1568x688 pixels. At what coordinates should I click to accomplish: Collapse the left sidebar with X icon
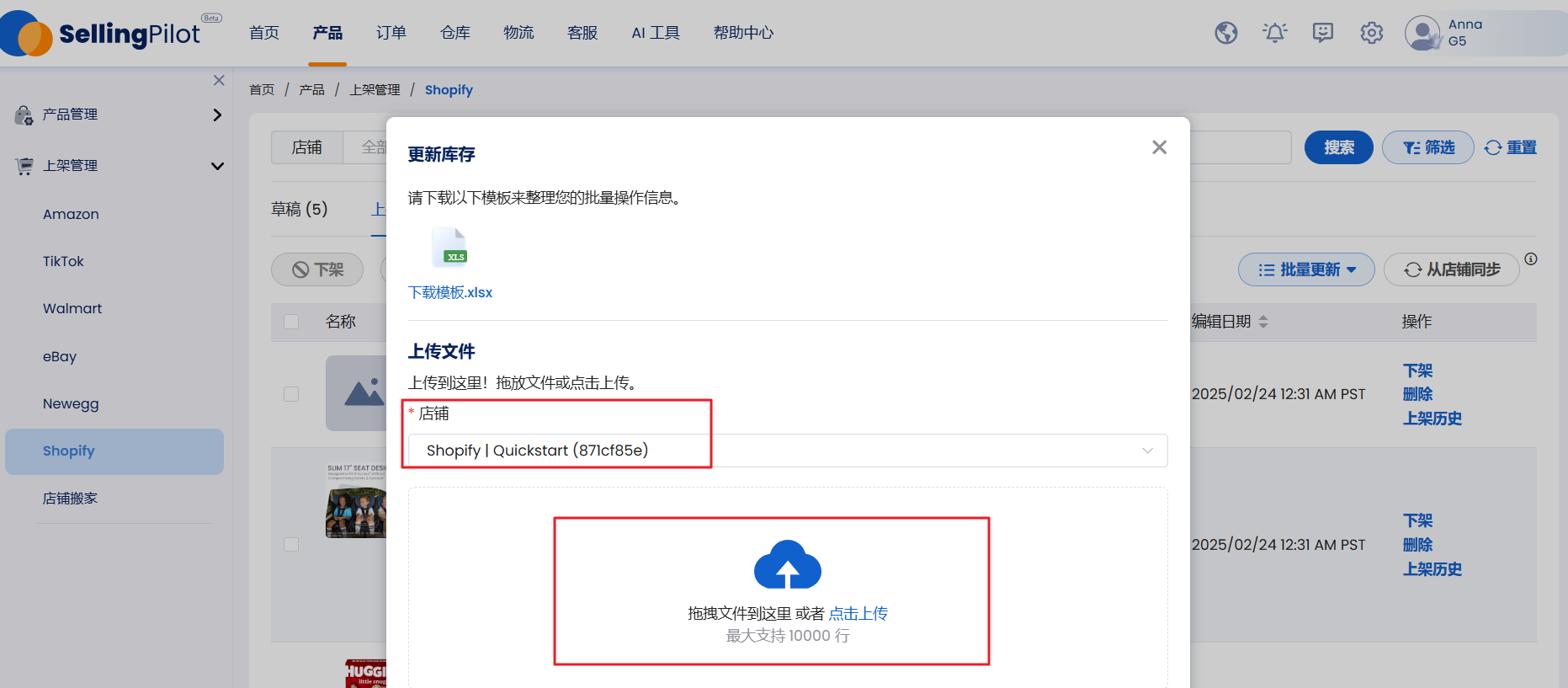[x=219, y=80]
